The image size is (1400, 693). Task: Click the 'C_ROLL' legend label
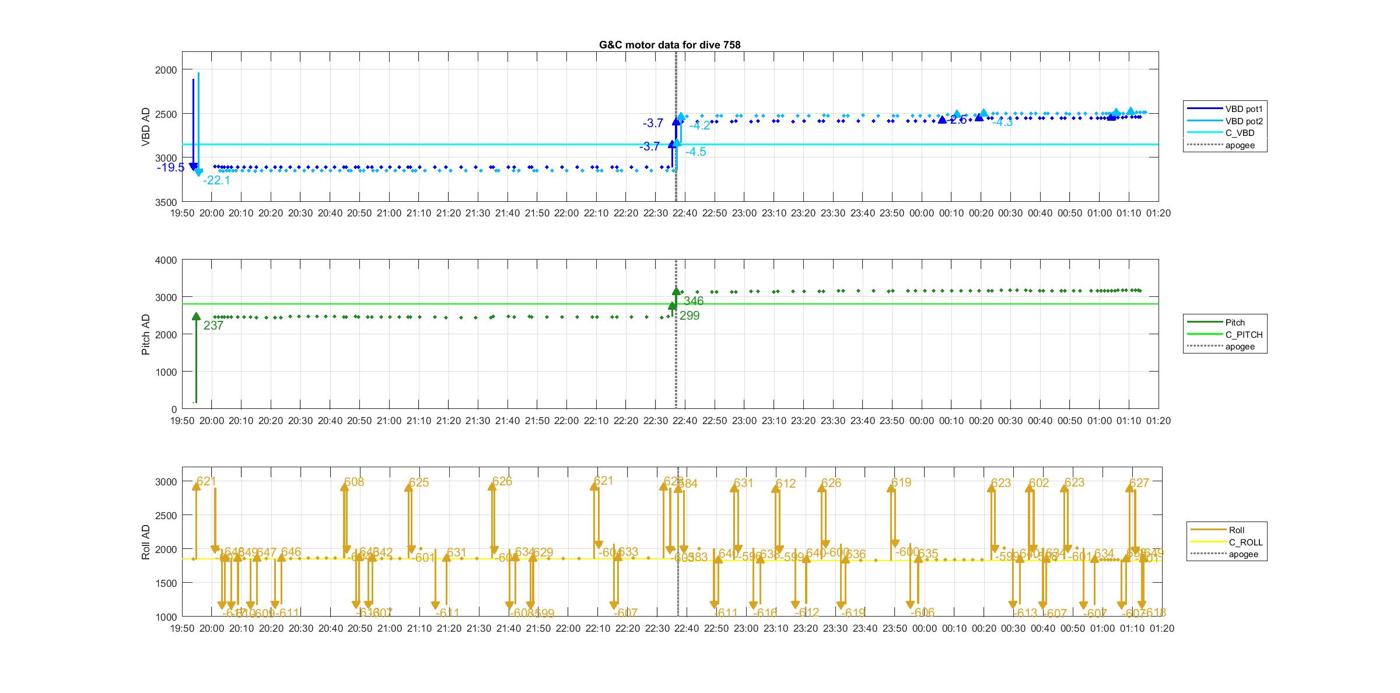click(1246, 541)
